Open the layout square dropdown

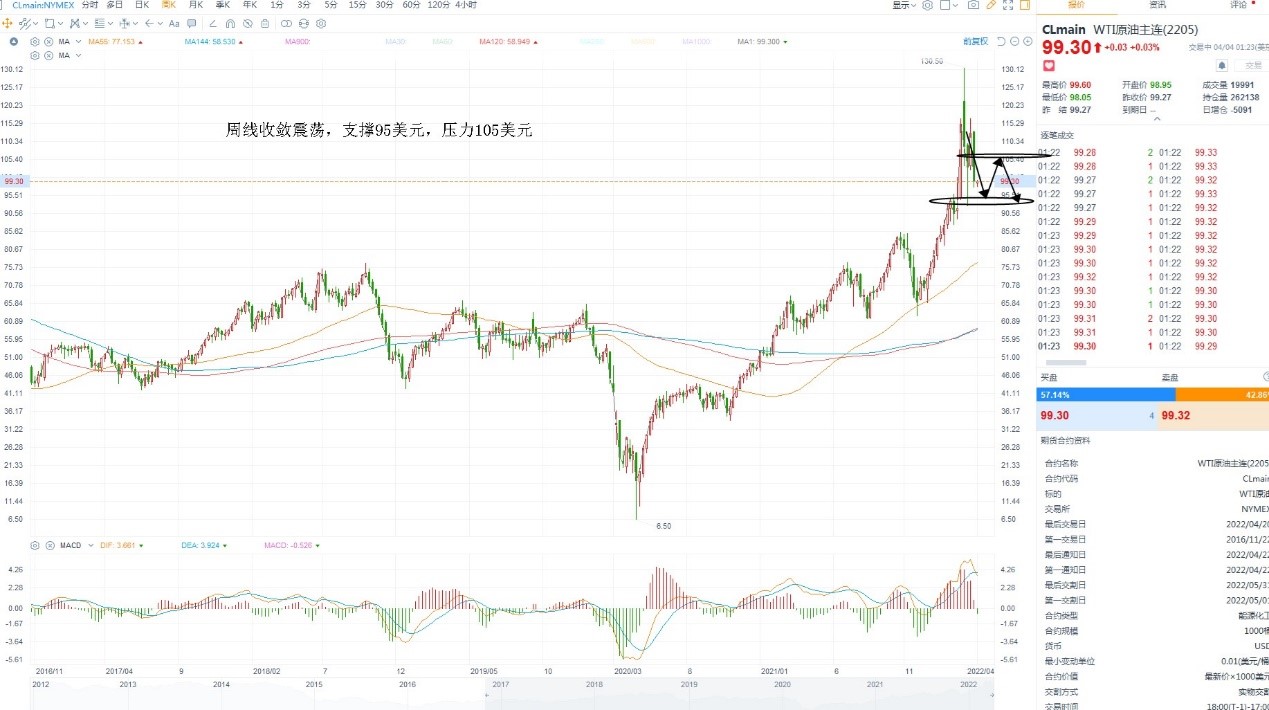point(950,5)
